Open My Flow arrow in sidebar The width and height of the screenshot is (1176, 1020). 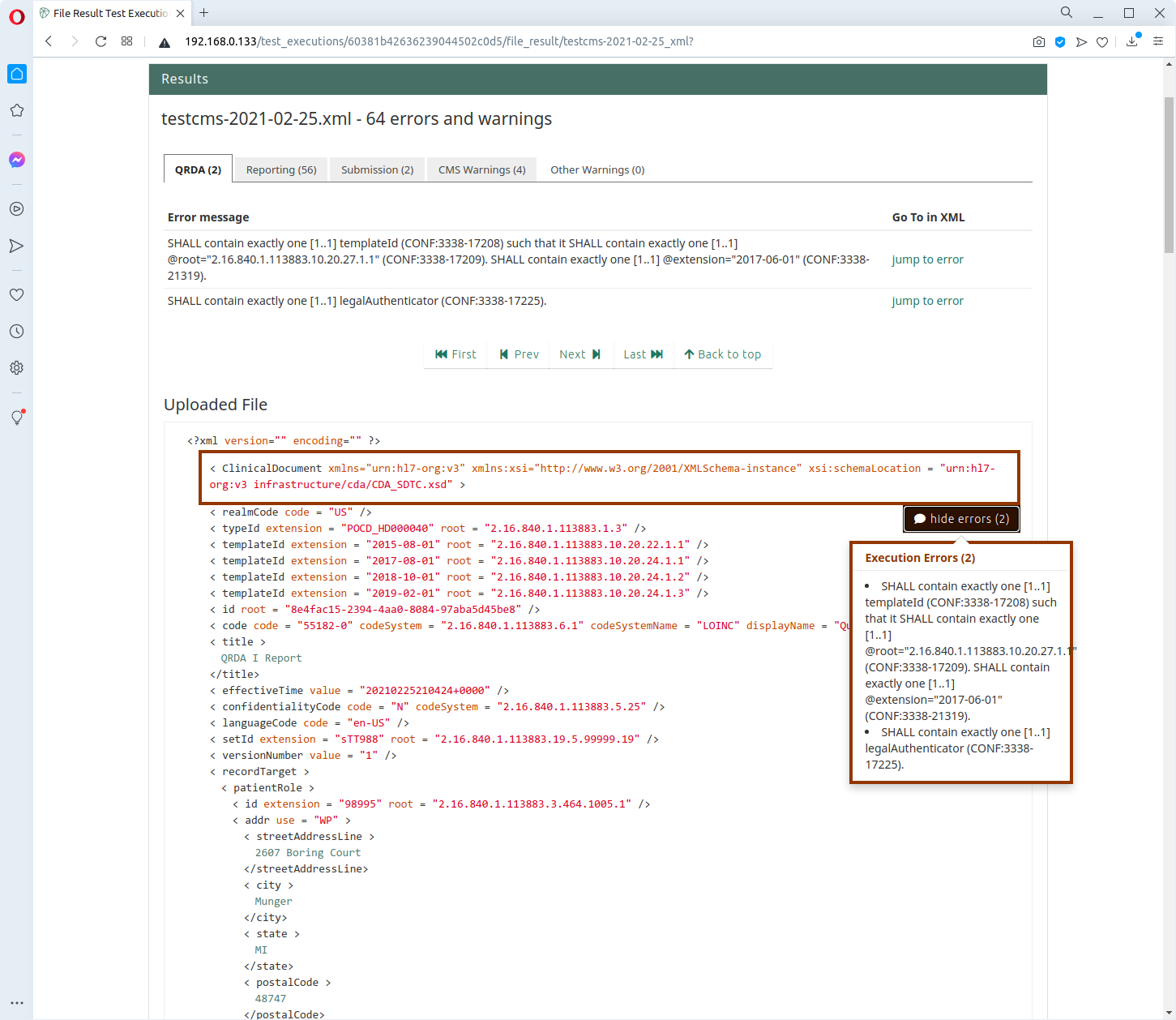click(x=17, y=246)
